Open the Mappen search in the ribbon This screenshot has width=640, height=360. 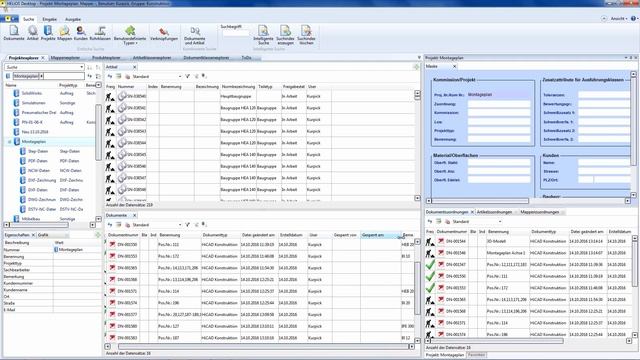coord(64,33)
